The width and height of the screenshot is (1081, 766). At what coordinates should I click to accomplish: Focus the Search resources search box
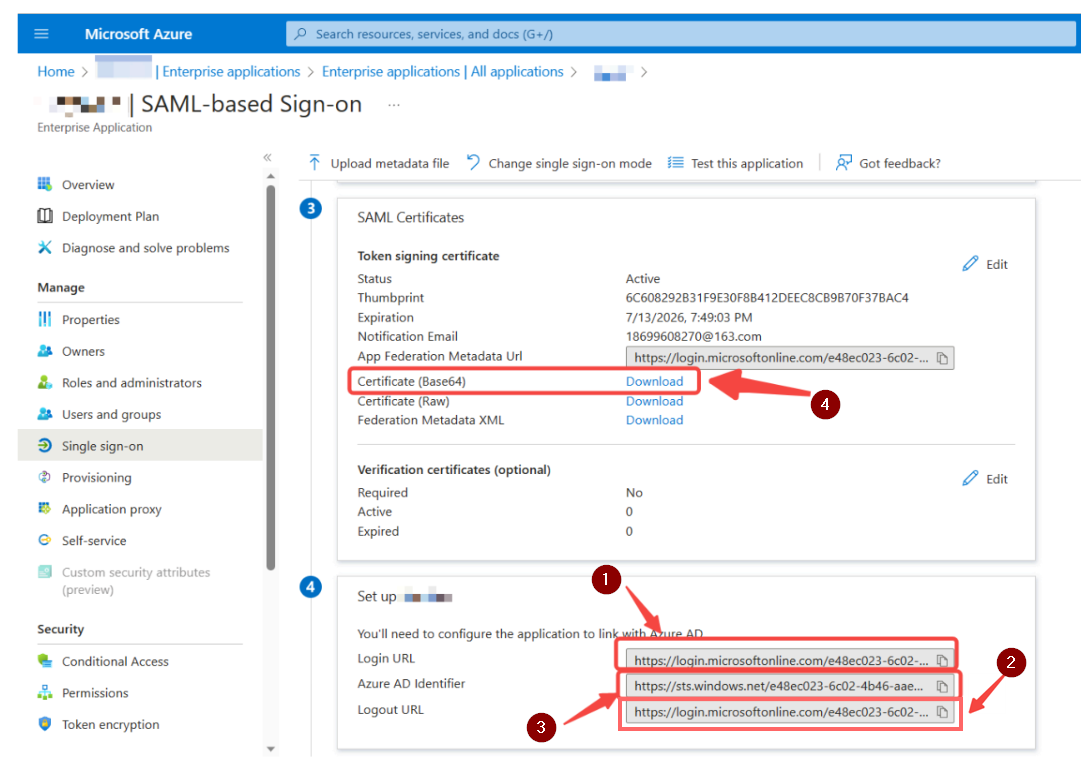(x=680, y=34)
